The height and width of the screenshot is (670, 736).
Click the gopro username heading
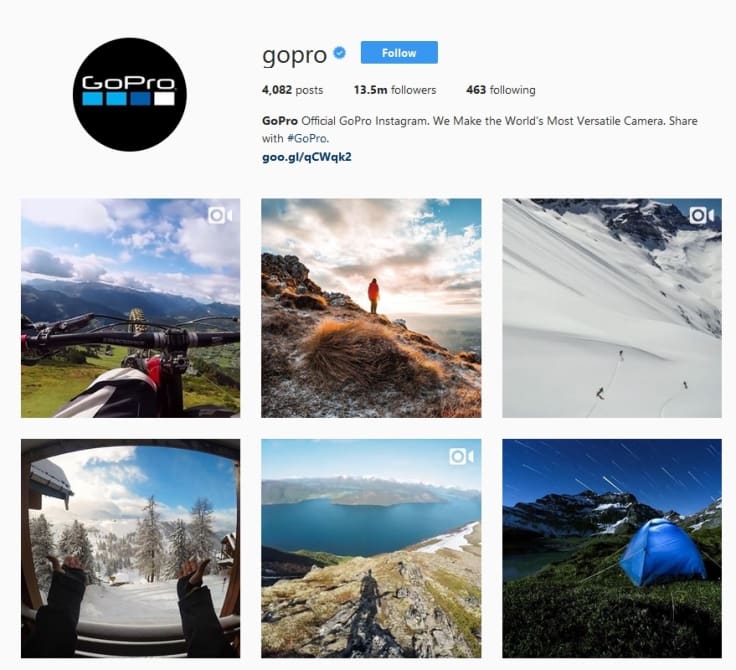(x=294, y=55)
